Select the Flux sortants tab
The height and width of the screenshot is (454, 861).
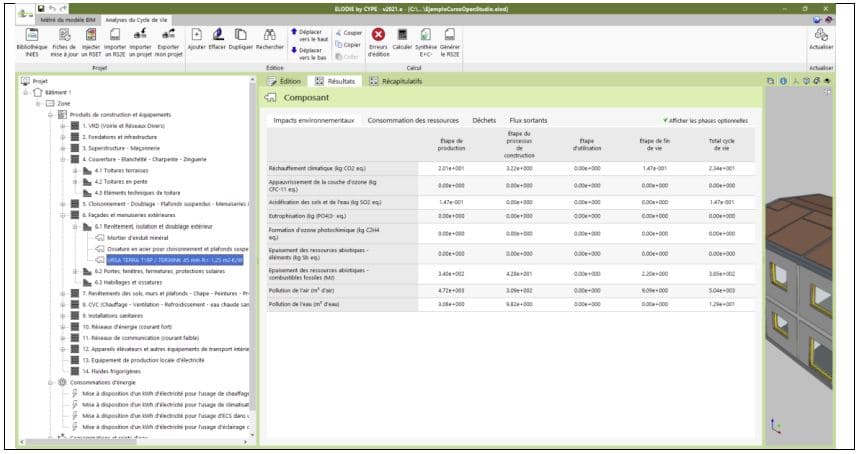(528, 120)
